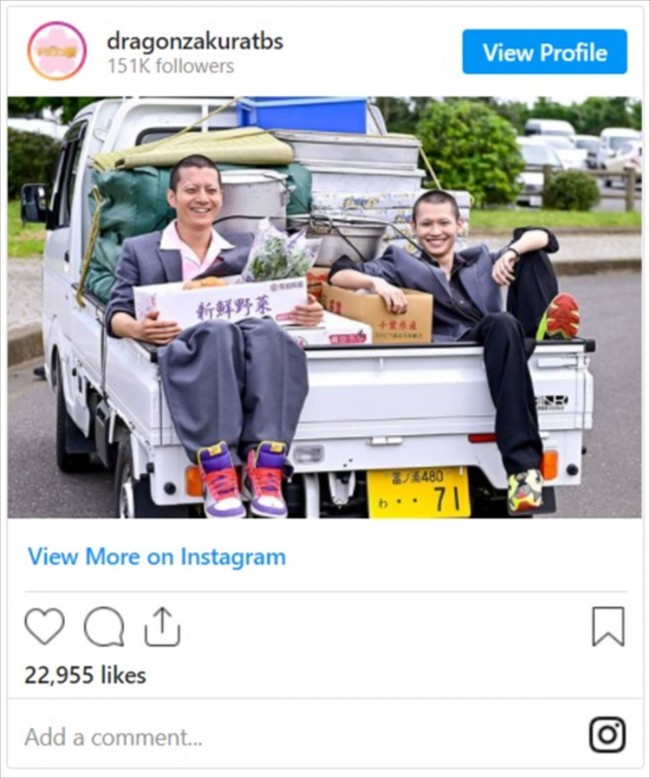The image size is (650, 778).
Task: Open the dragonzakuratbs profile avatar
Action: coord(57,51)
